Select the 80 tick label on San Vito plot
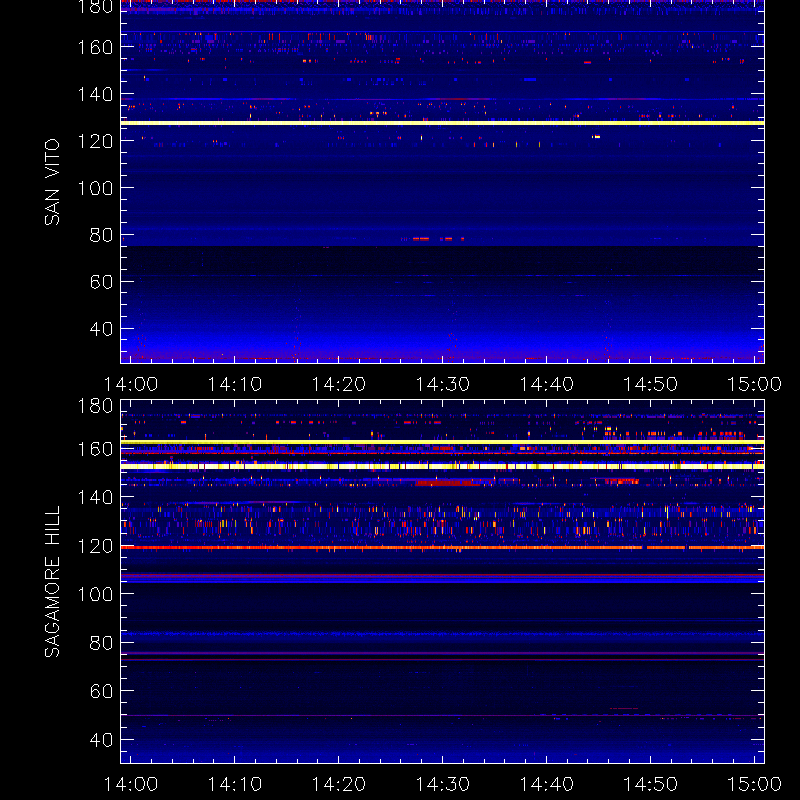The image size is (800, 800). pyautogui.click(x=101, y=235)
